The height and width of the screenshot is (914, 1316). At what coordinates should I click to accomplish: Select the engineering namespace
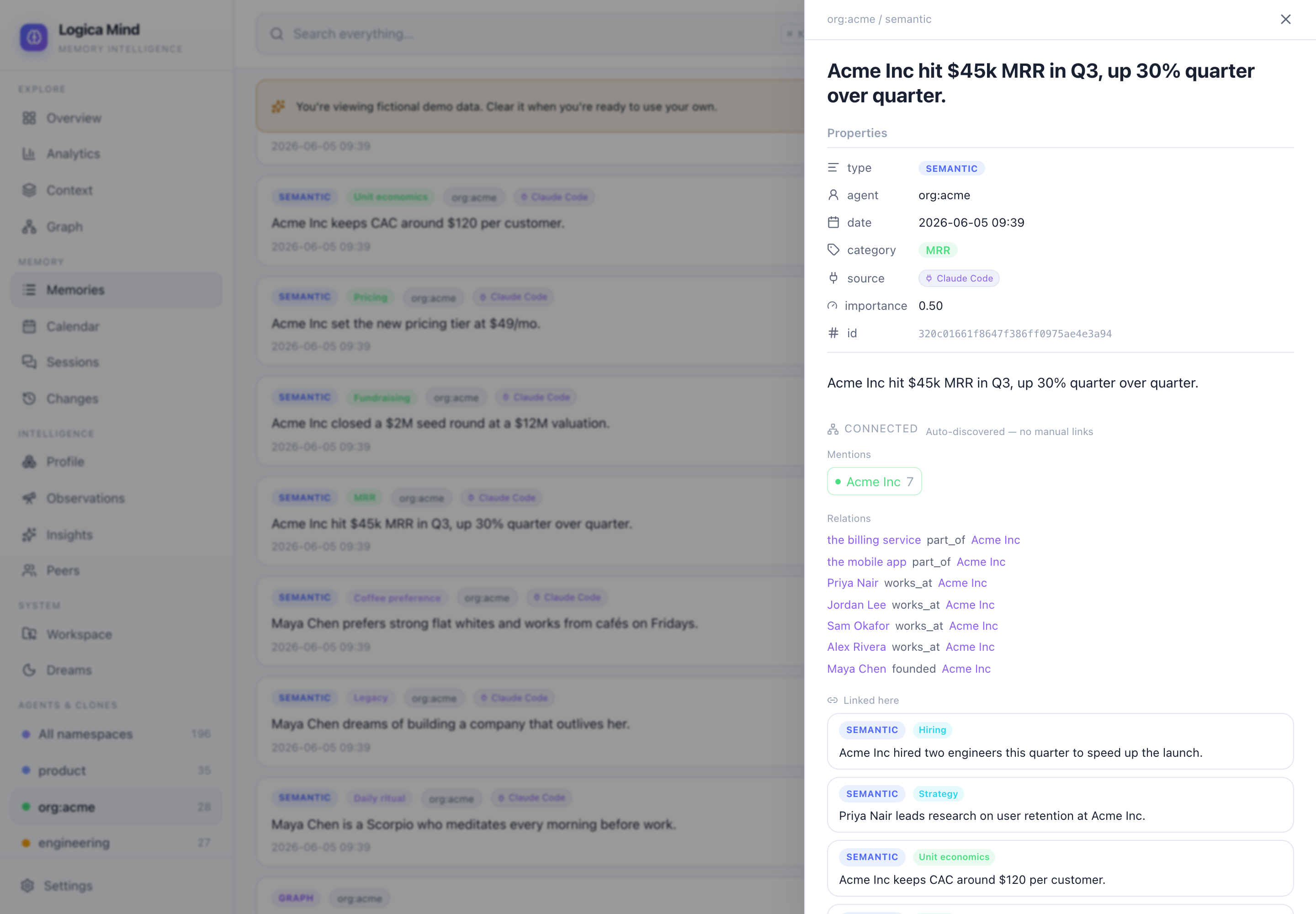(x=116, y=843)
